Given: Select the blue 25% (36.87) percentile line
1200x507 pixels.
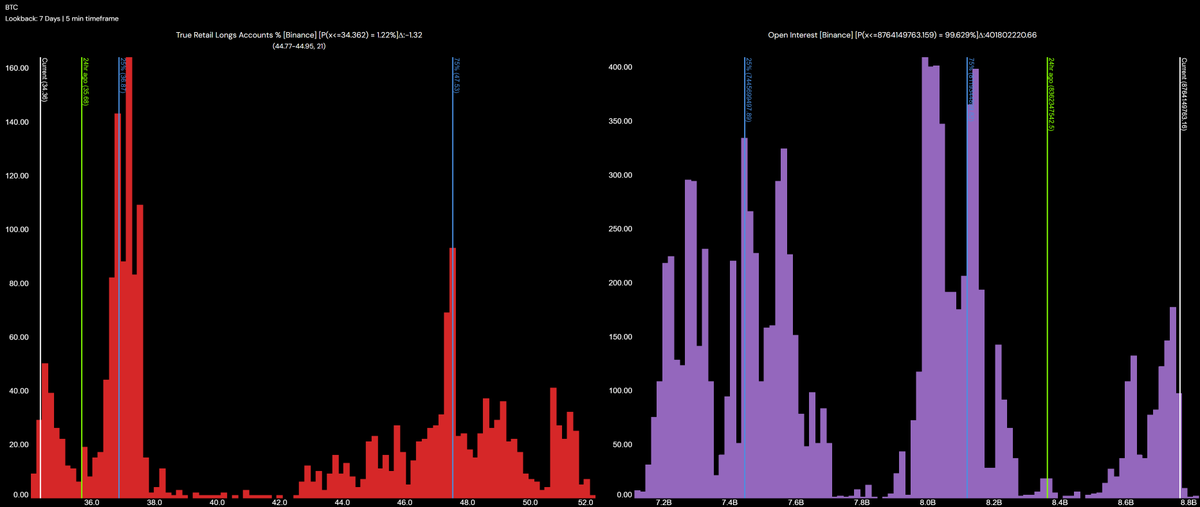Looking at the screenshot, I should 118,277.
